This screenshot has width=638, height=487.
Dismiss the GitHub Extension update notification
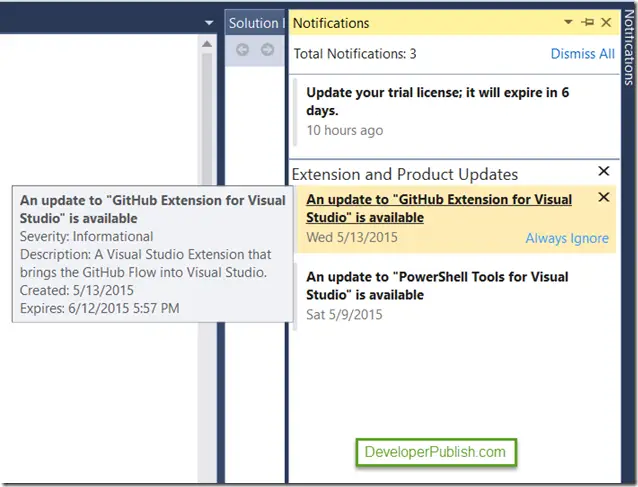point(604,197)
